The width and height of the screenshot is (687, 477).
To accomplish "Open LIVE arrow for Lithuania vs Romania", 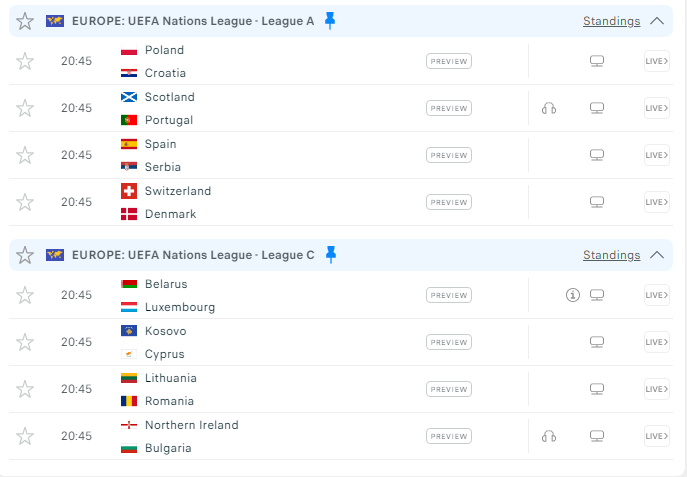I will click(656, 389).
